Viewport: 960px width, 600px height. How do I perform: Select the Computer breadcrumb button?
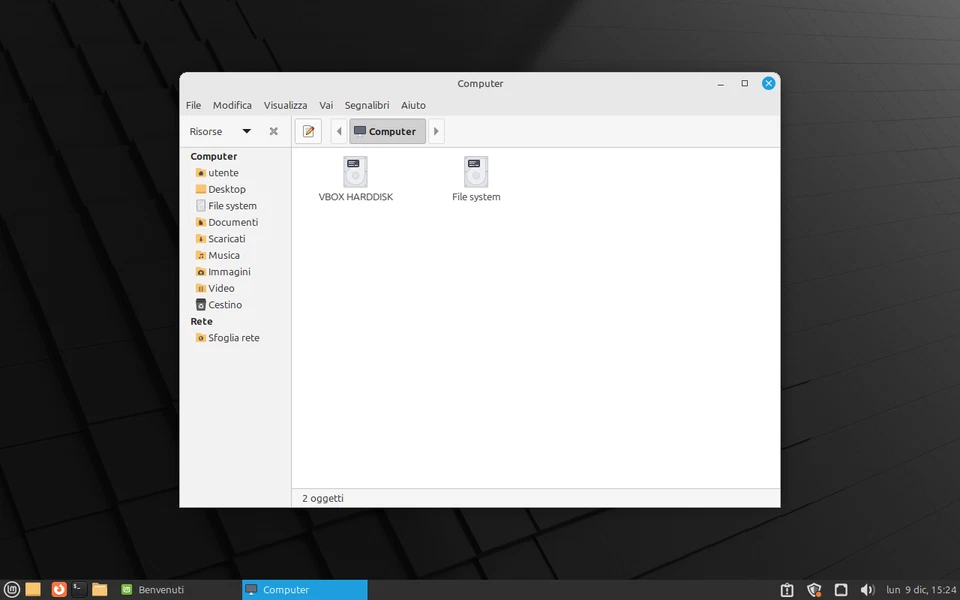[x=387, y=131]
